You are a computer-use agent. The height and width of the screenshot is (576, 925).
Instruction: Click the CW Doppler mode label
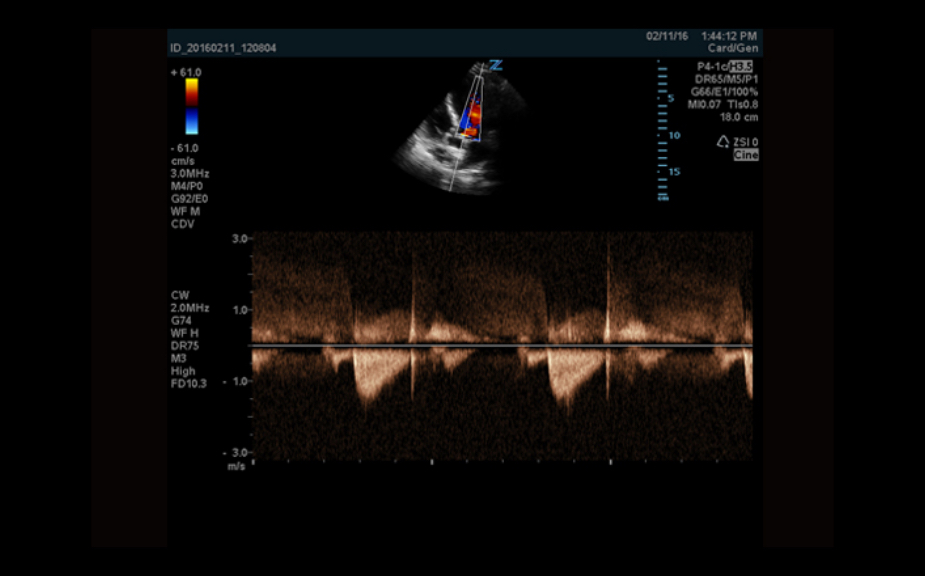[x=180, y=295]
